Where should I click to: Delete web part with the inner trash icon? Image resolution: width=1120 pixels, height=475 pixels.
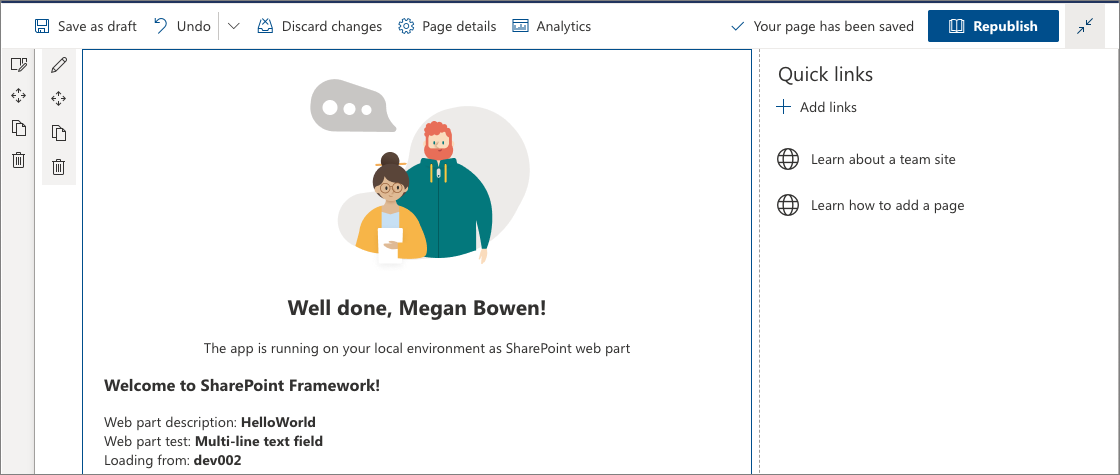[59, 167]
